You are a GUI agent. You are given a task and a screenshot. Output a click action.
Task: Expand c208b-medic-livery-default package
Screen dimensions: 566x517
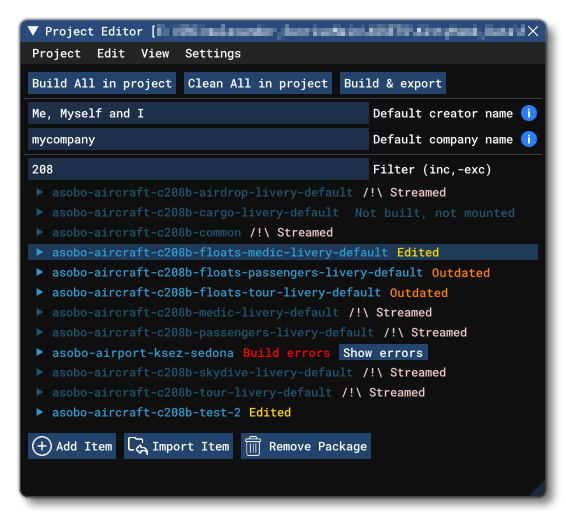click(40, 313)
